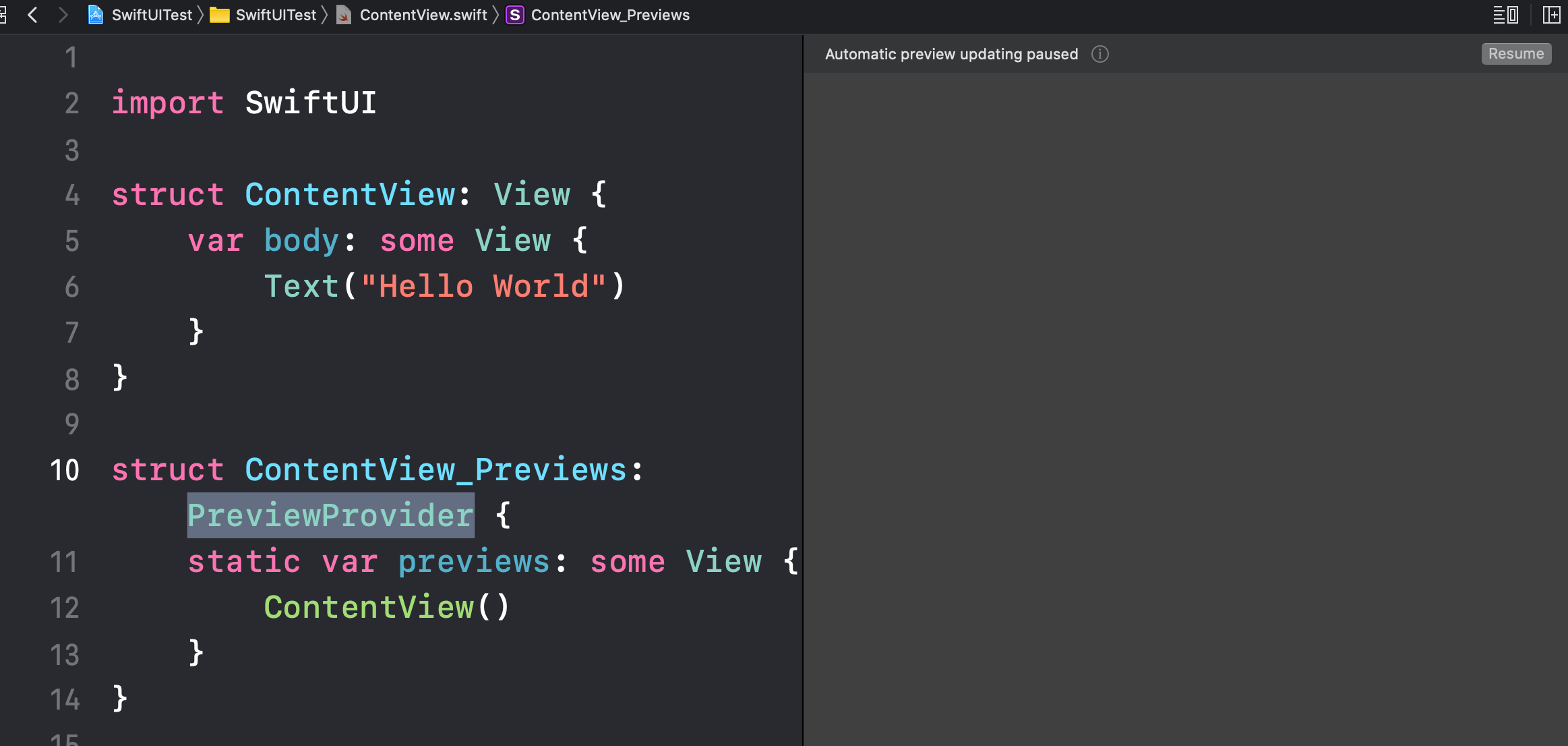Click line number 10 in the gutter

pyautogui.click(x=65, y=470)
